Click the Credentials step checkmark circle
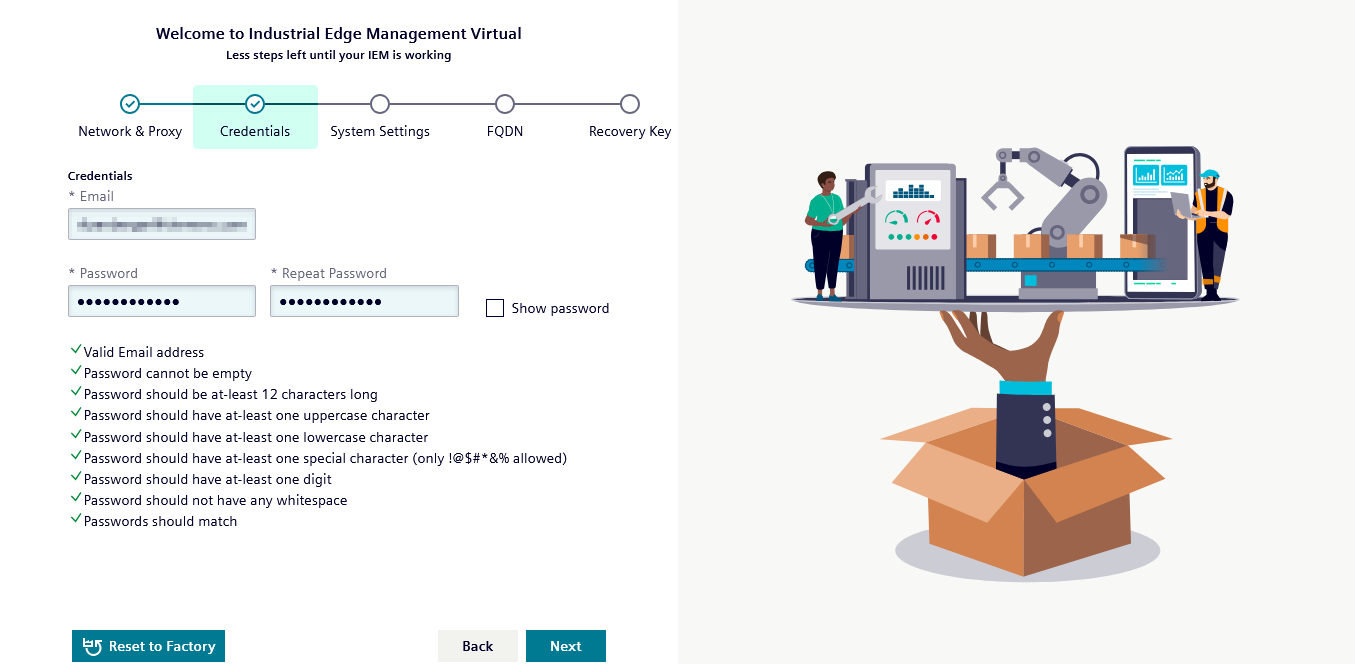Viewport: 1355px width, 664px height. [x=255, y=104]
